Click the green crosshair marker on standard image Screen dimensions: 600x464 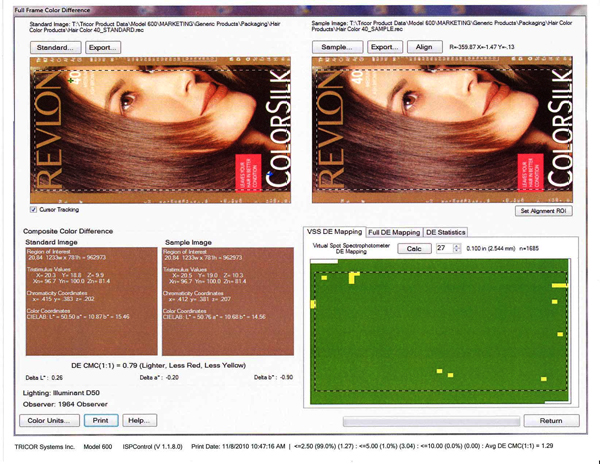coord(71,81)
